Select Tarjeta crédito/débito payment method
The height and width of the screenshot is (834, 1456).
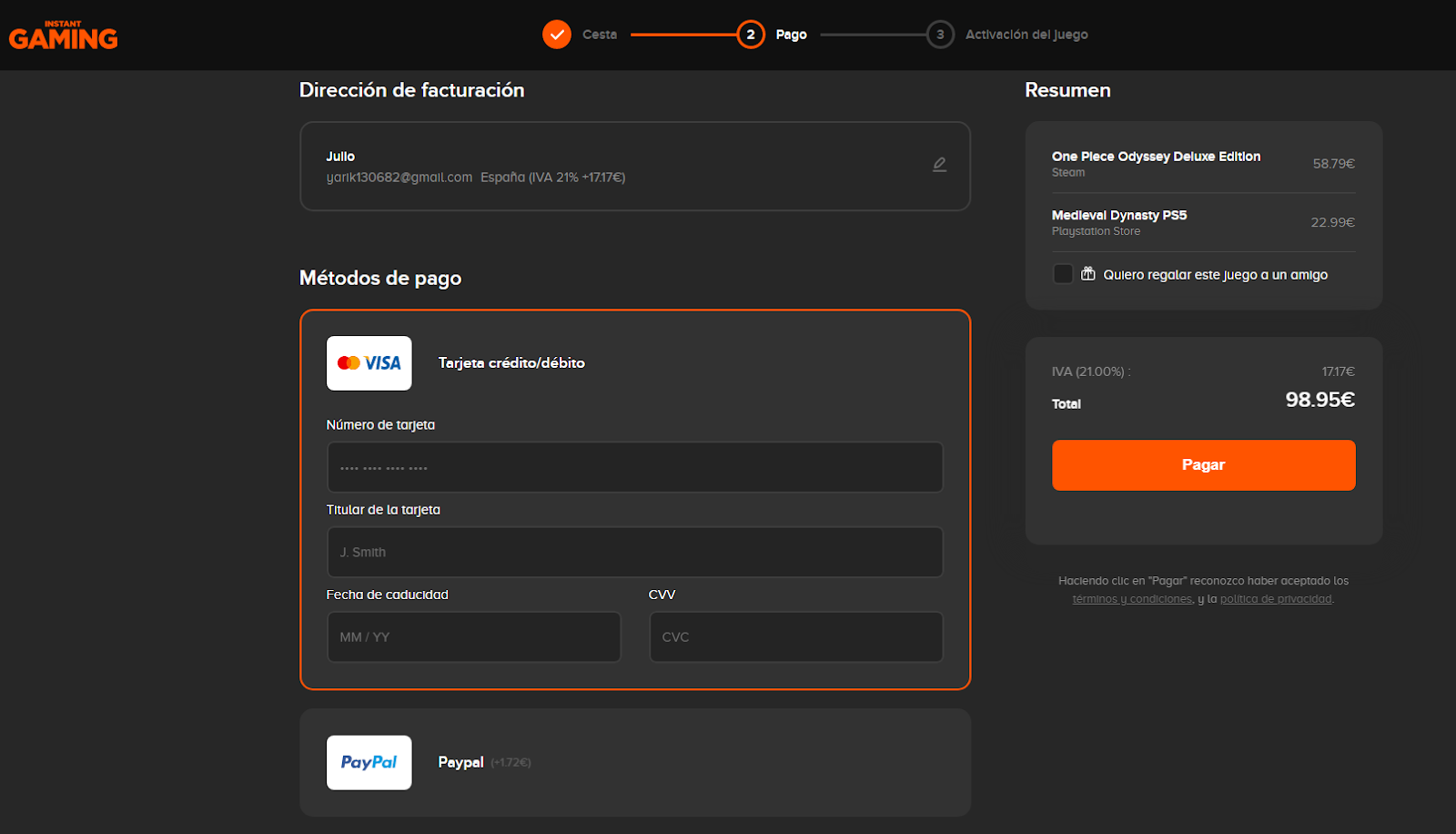point(511,362)
